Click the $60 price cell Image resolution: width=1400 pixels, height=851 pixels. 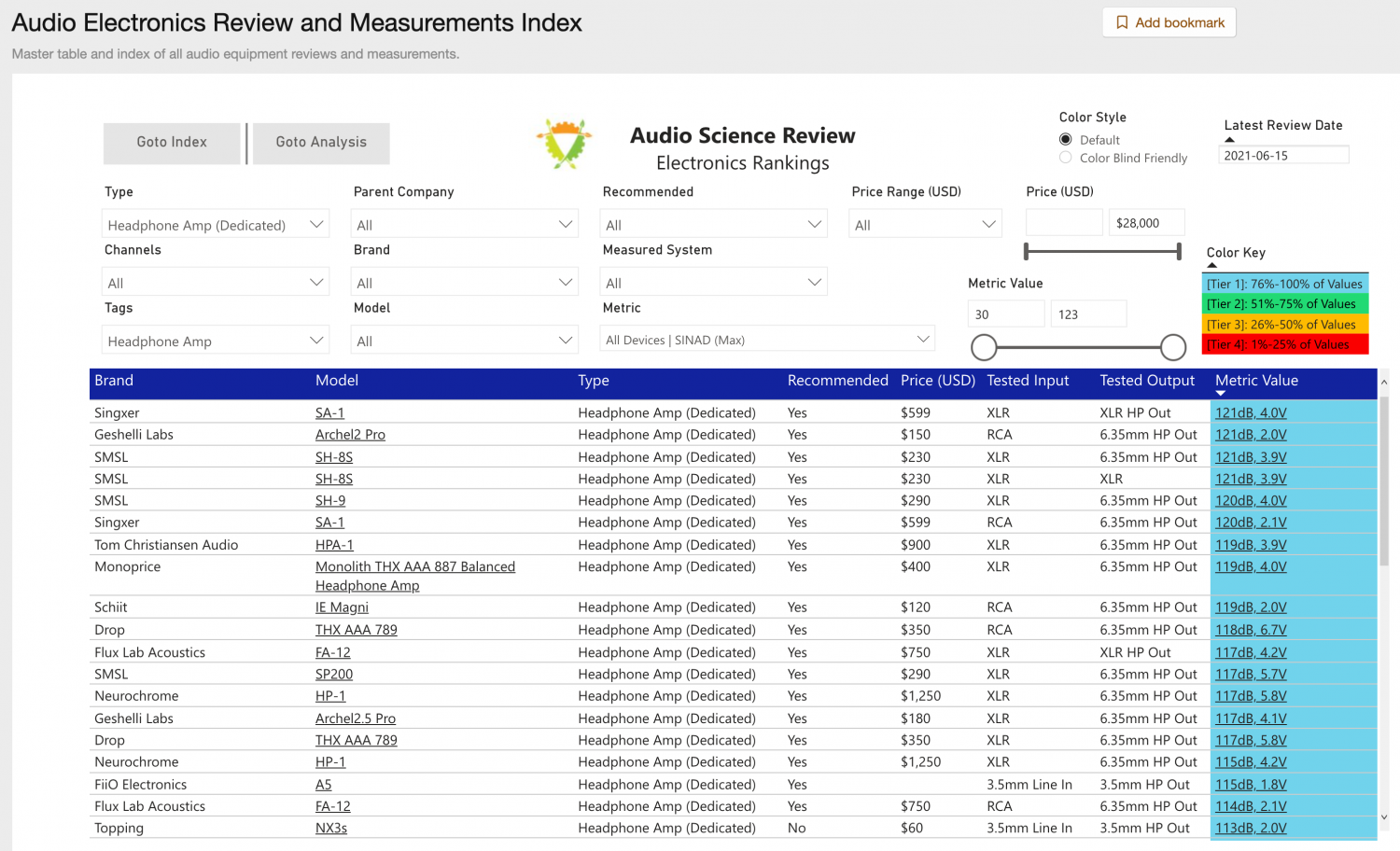click(x=912, y=828)
